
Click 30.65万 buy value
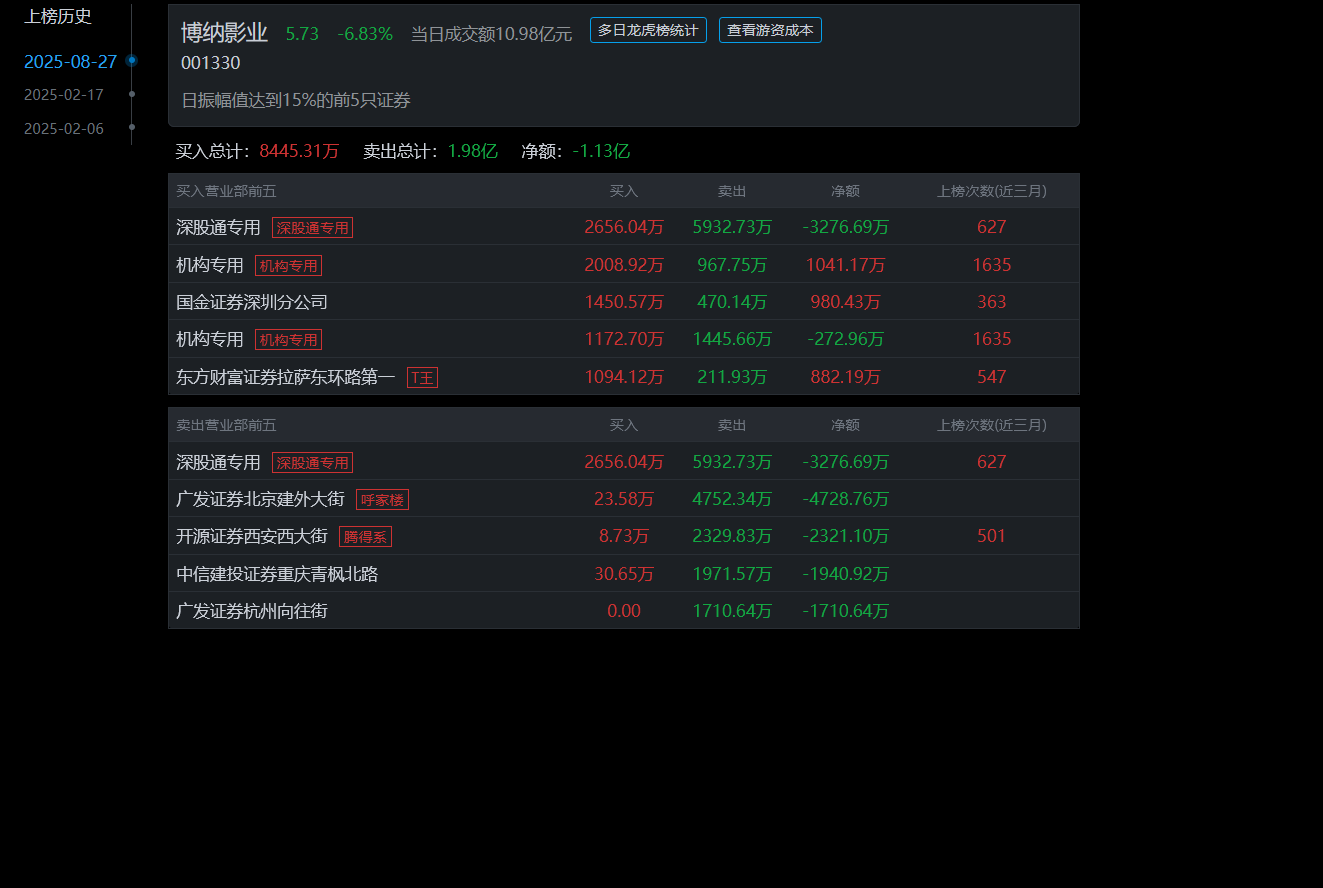tap(624, 574)
